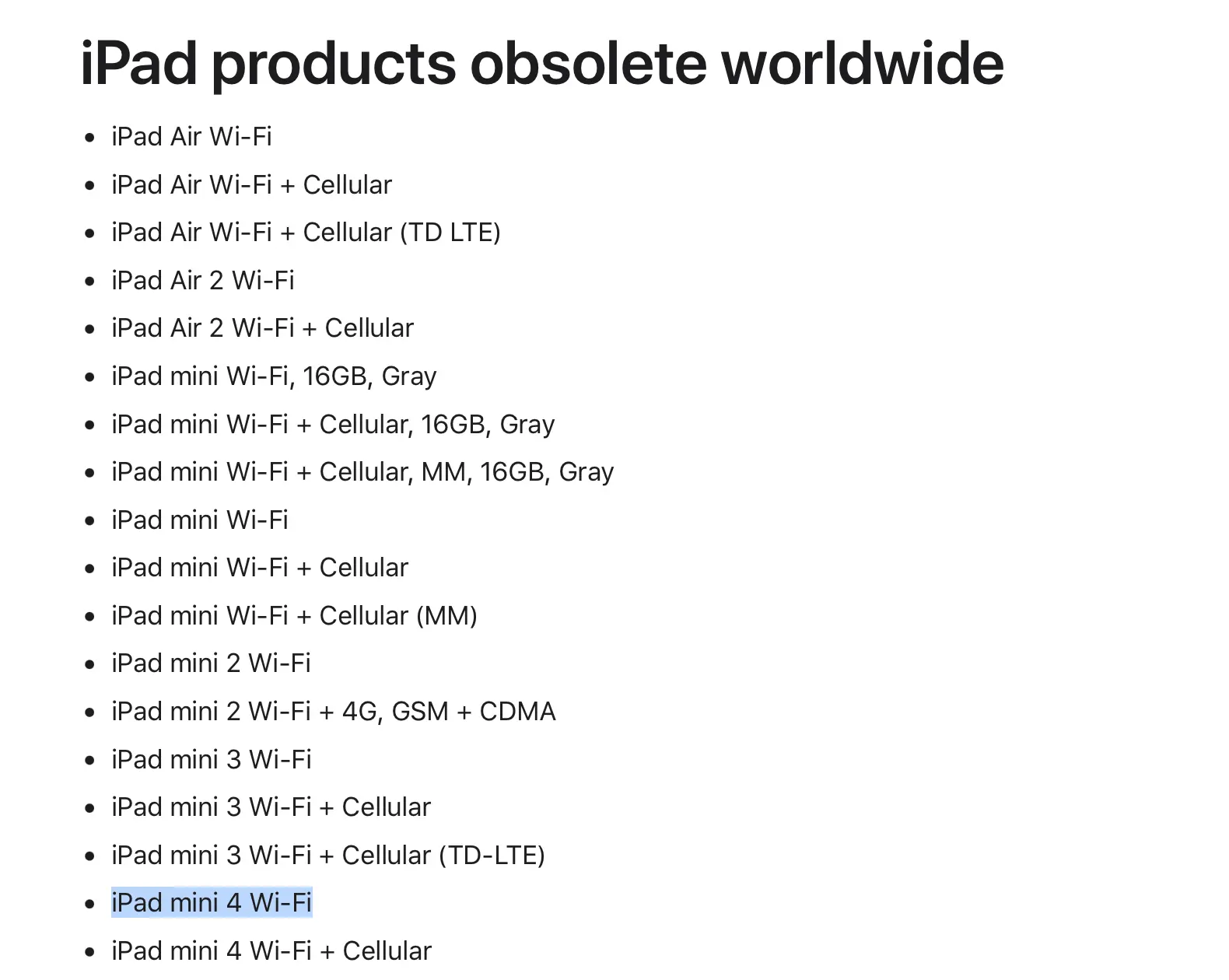The height and width of the screenshot is (980, 1229).
Task: Click 'iPad mini 2 Wi-Fi + 4G, GSM + CDMA'
Action: click(333, 712)
